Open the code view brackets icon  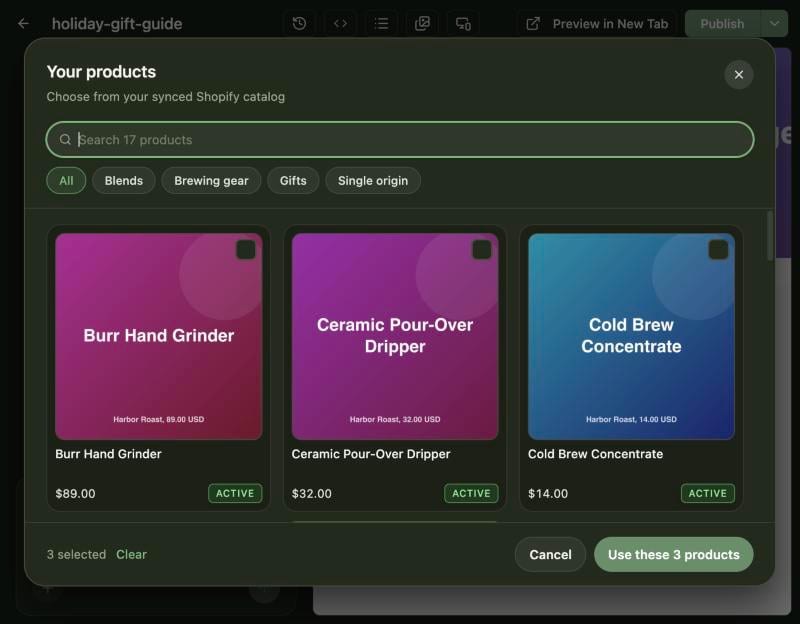340,23
